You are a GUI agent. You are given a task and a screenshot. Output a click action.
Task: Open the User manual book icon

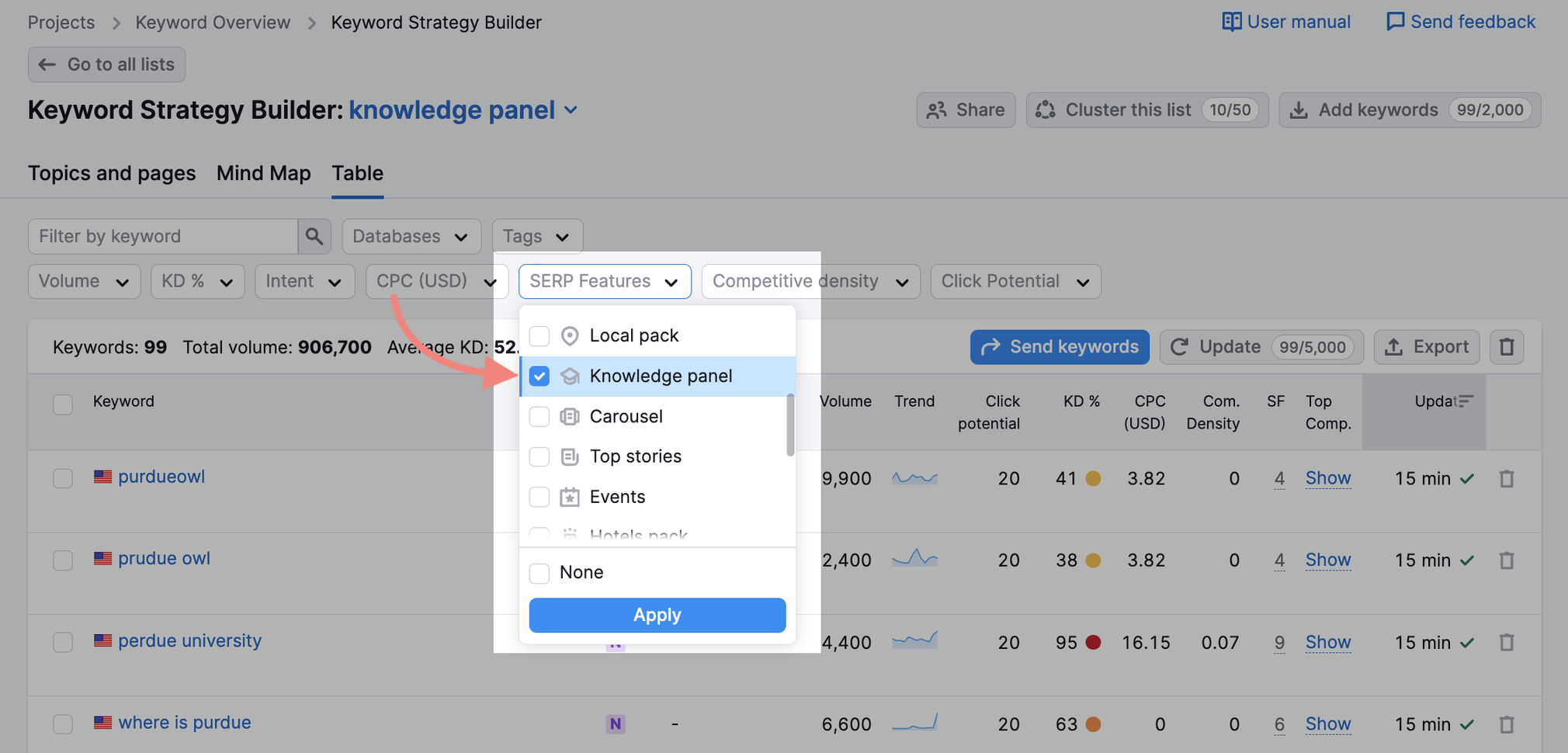1231,22
